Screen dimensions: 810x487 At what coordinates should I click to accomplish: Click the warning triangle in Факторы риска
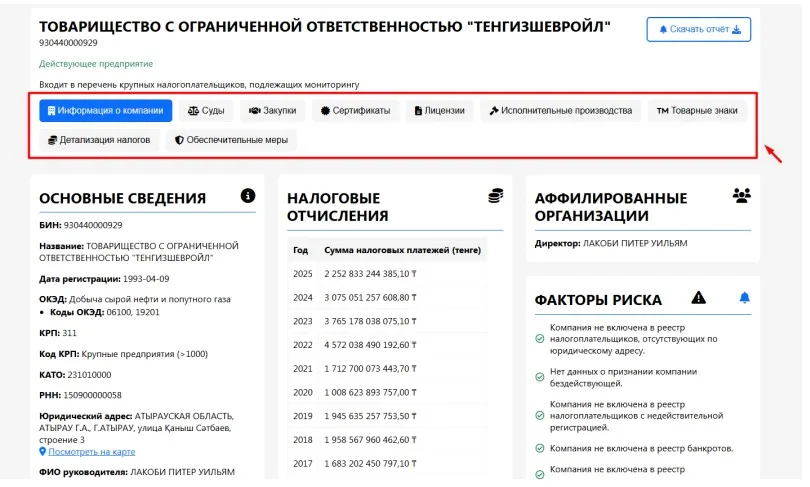click(x=698, y=297)
